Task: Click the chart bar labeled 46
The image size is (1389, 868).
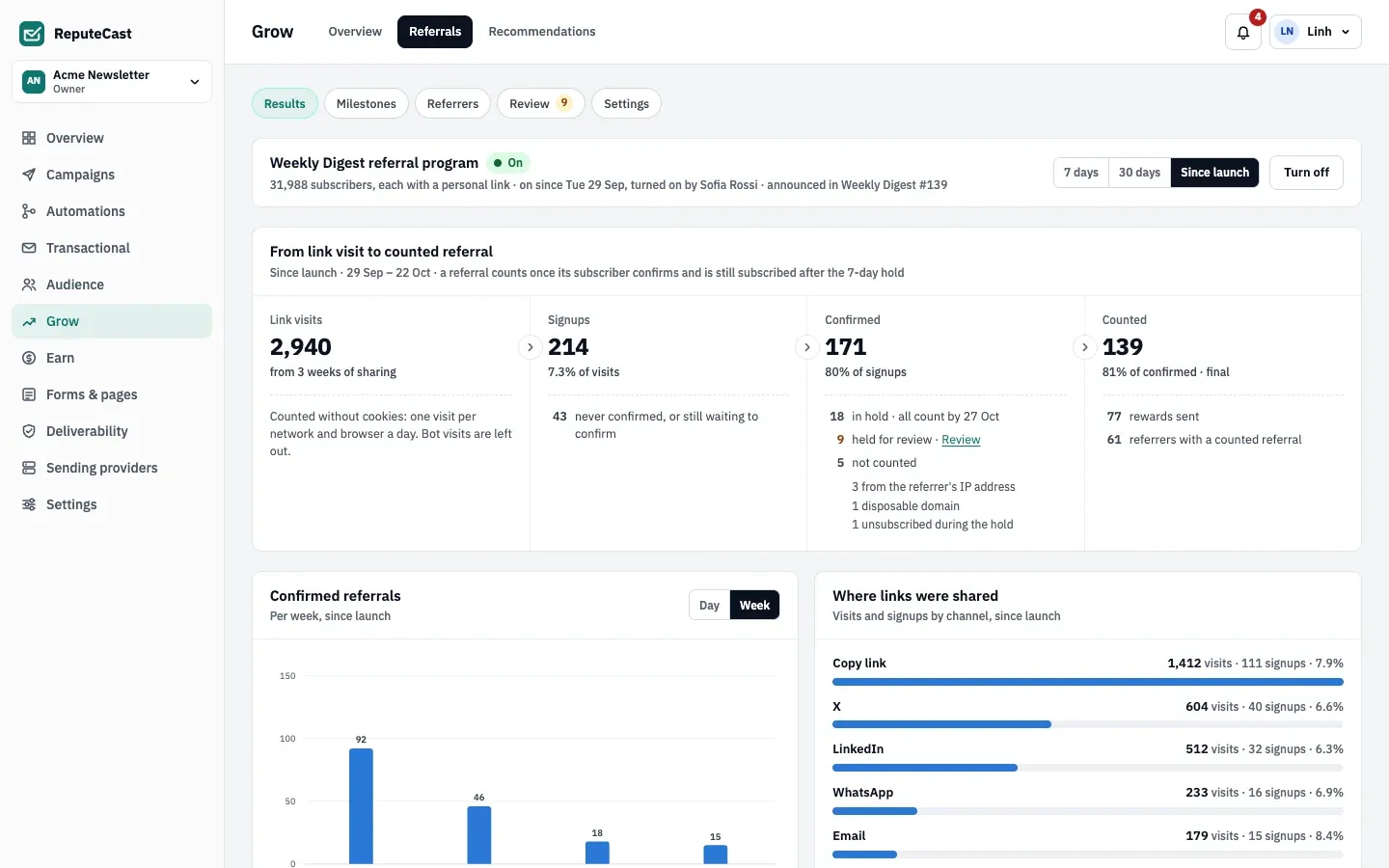Action: [x=479, y=835]
